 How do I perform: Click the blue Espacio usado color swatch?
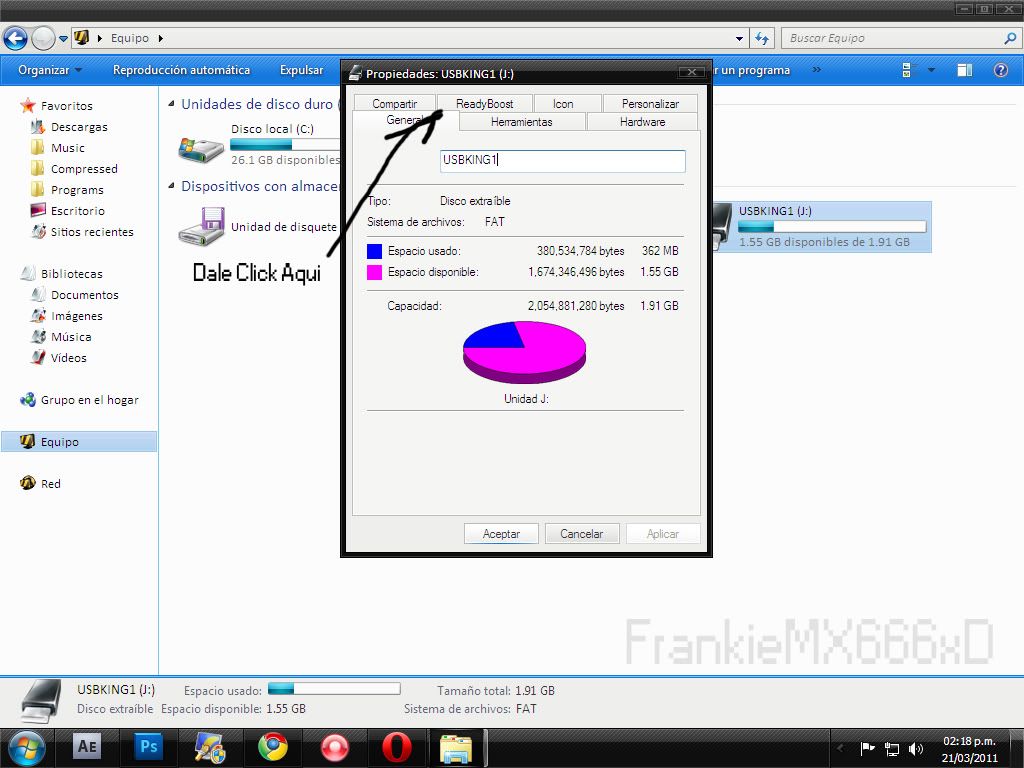tap(374, 252)
